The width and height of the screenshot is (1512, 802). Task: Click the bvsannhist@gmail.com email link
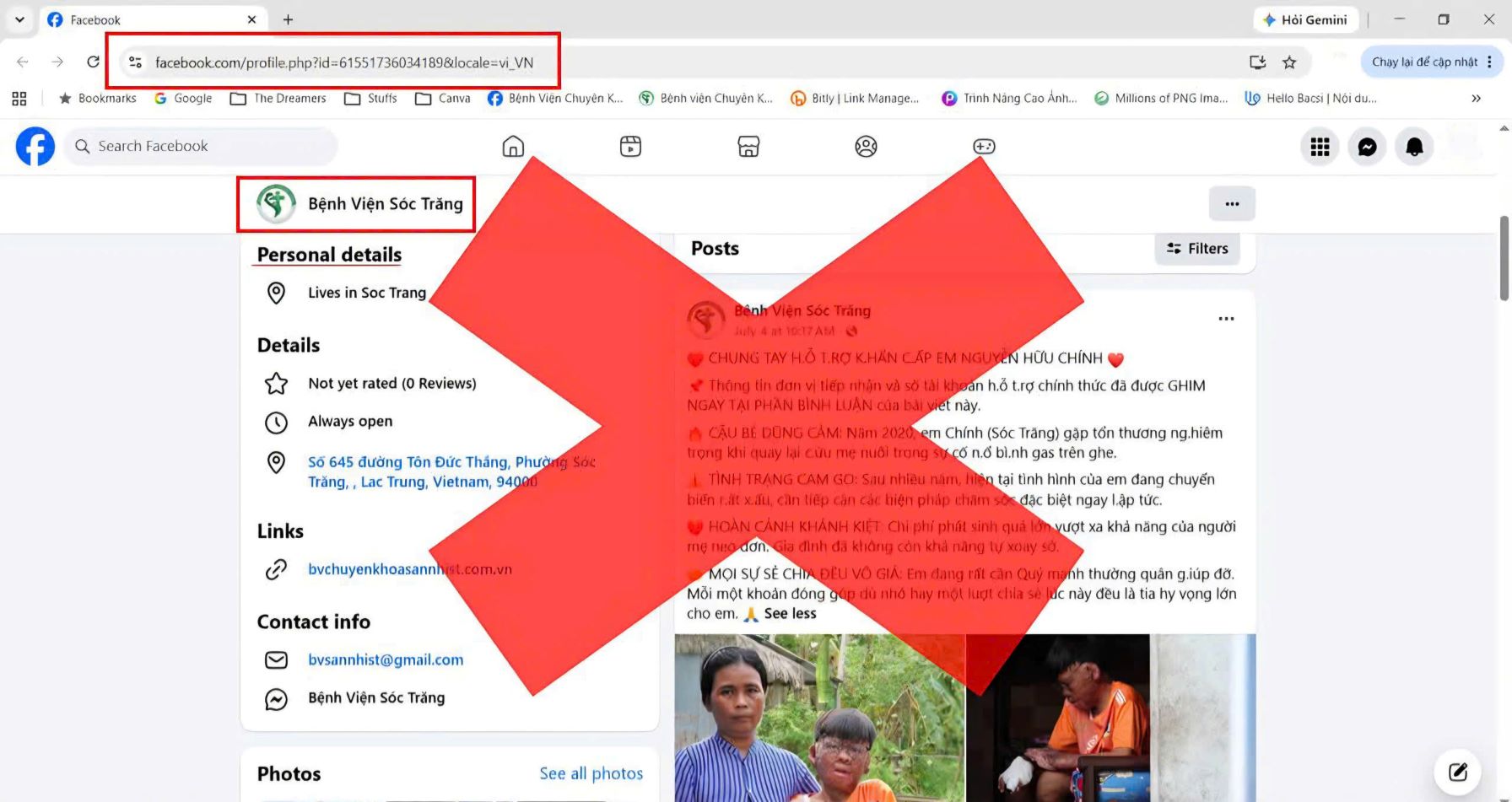coord(386,659)
